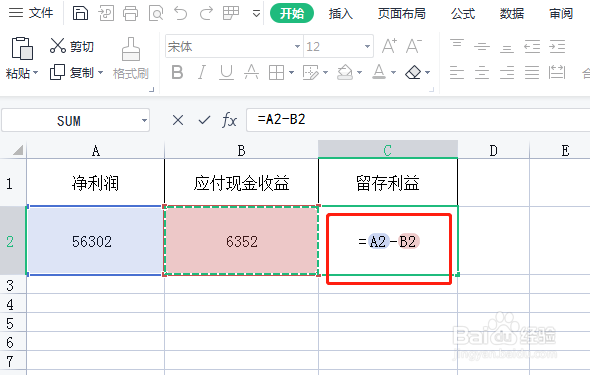Expand the clear eraser dropdown arrow
The image size is (590, 375).
(427, 72)
